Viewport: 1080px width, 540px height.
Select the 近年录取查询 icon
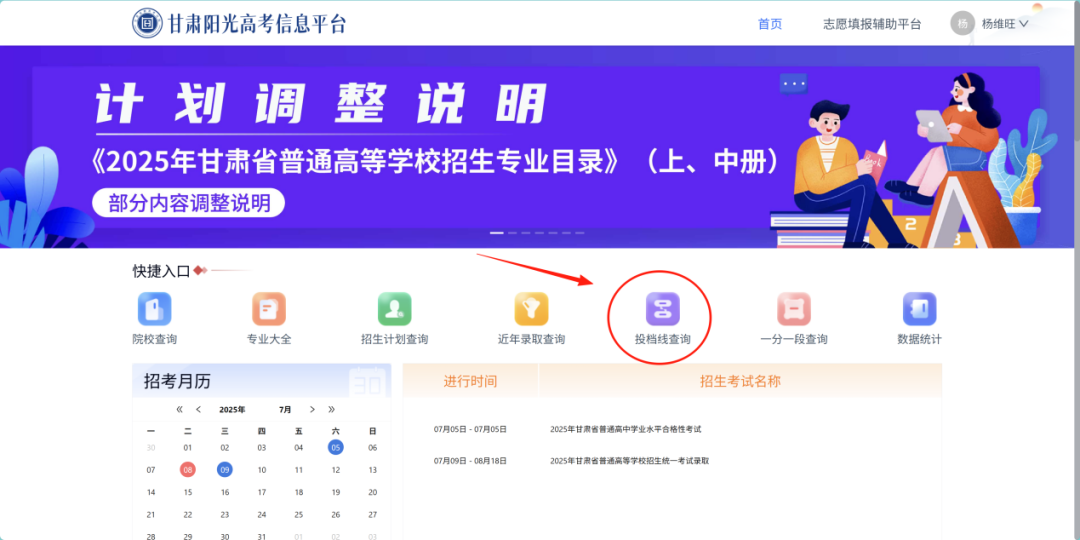tap(531, 309)
